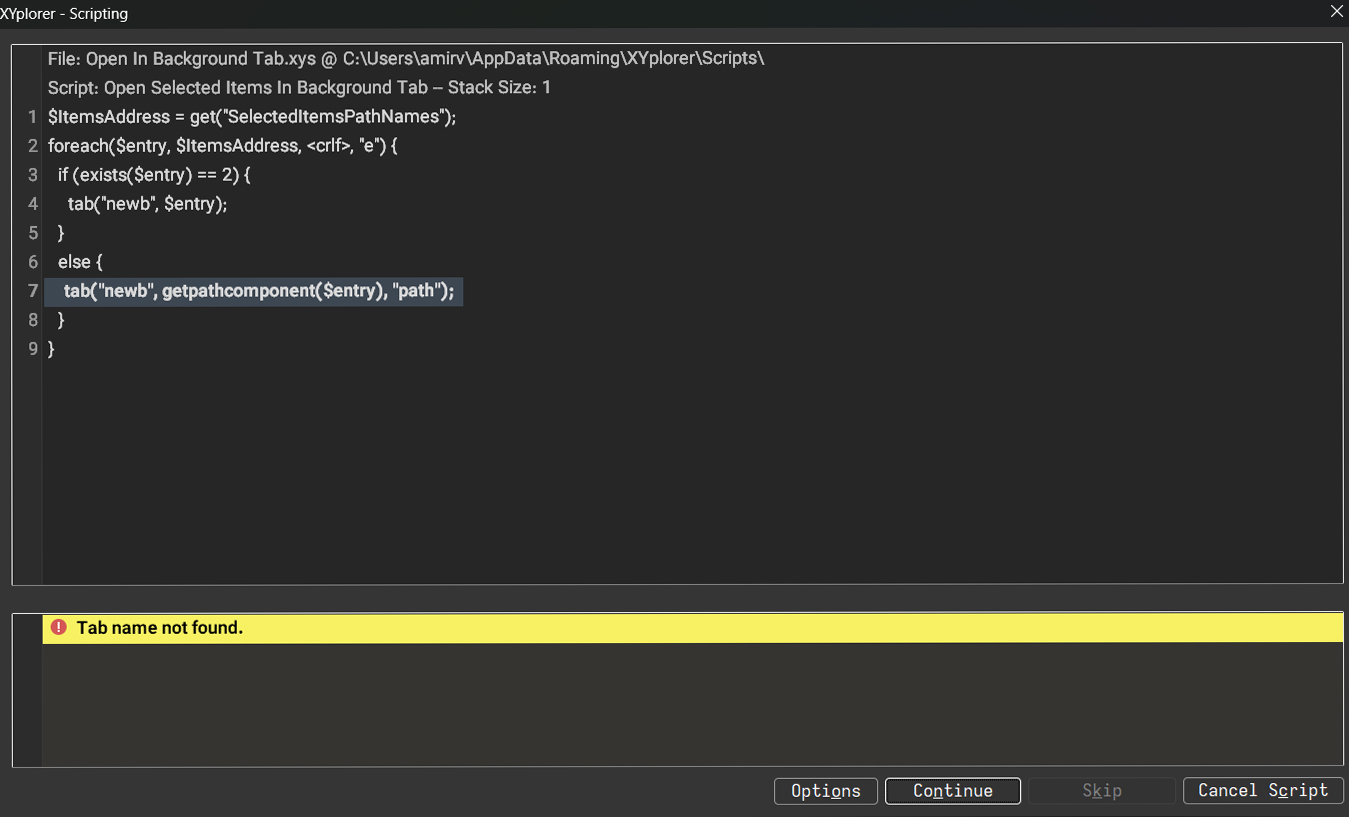Click the greyed-out Skip button
The image size is (1349, 817).
[x=1101, y=791]
